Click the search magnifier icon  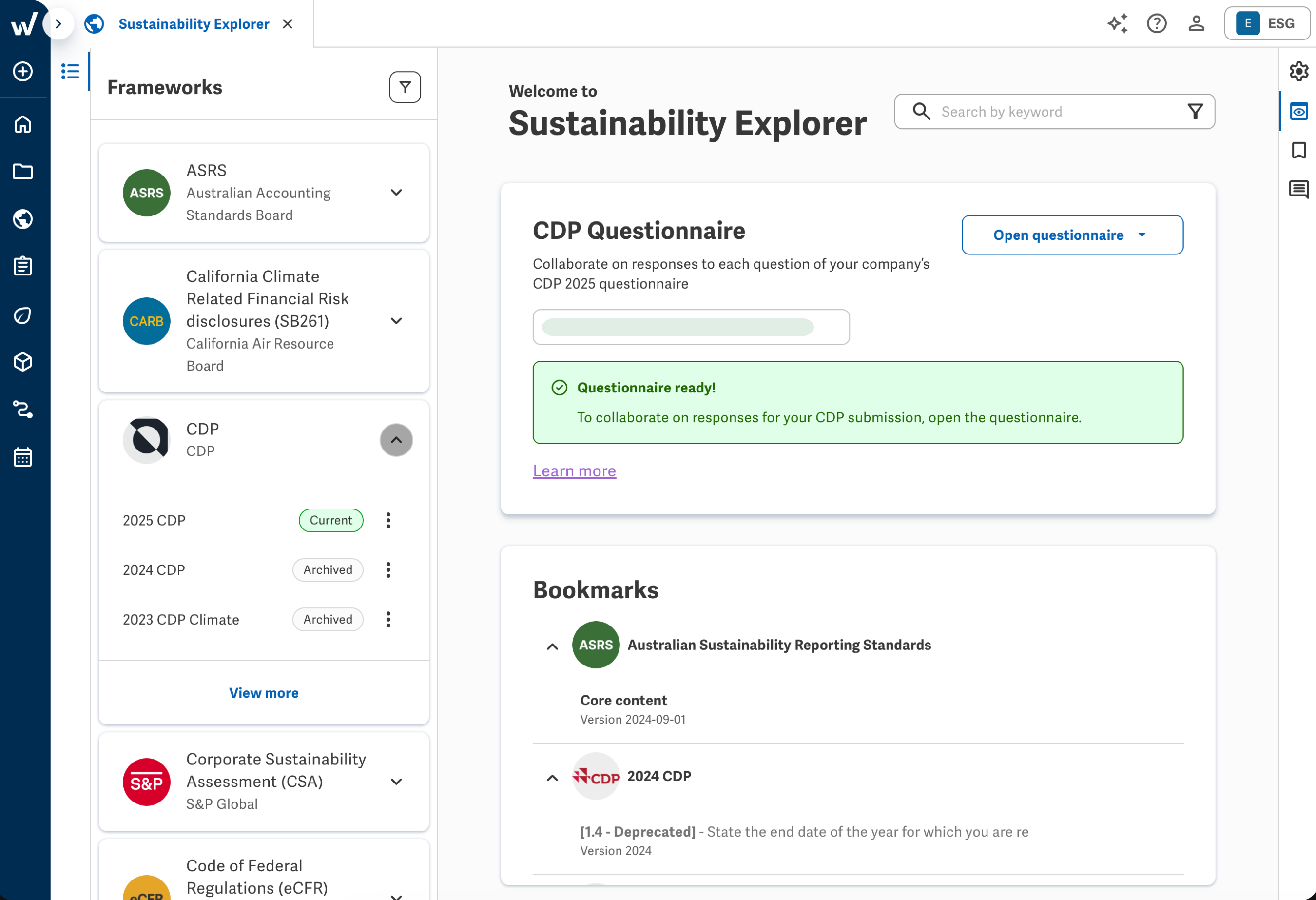(921, 112)
